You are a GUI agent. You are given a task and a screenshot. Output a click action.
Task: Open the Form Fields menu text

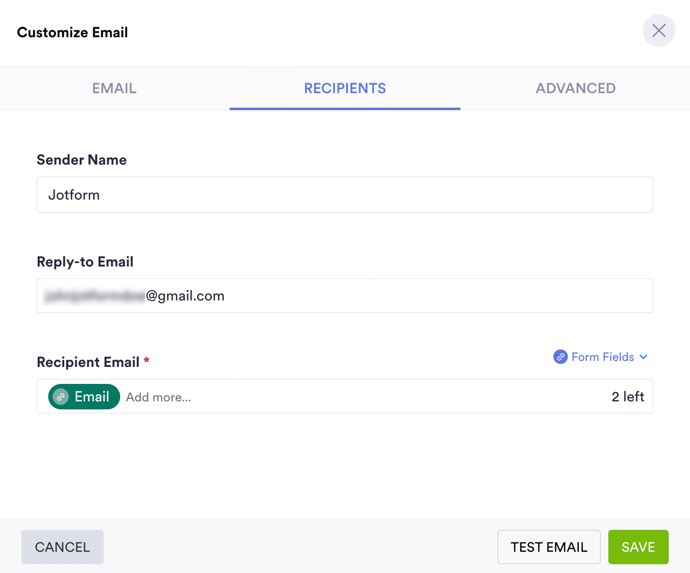[x=602, y=357]
